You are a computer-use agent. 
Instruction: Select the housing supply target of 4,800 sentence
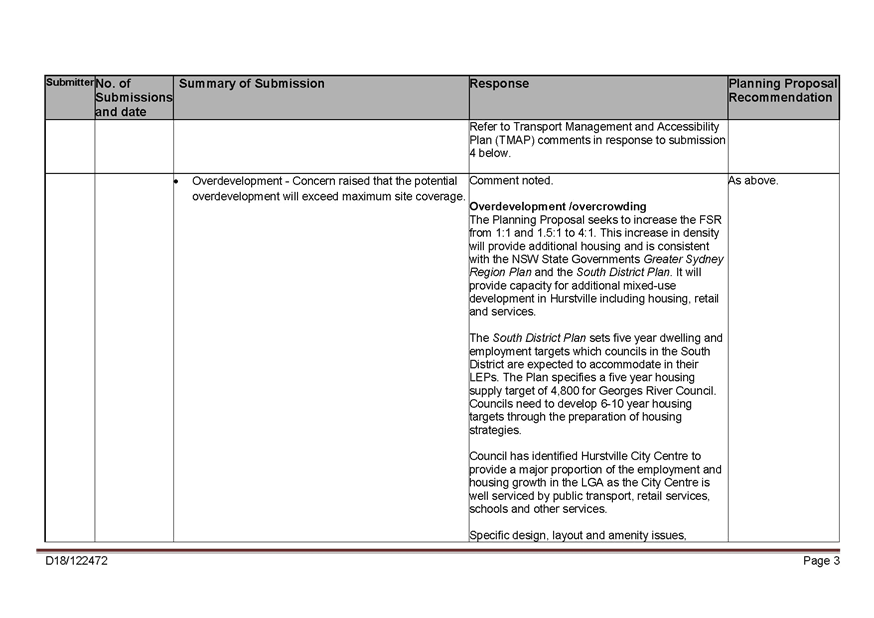(x=596, y=391)
